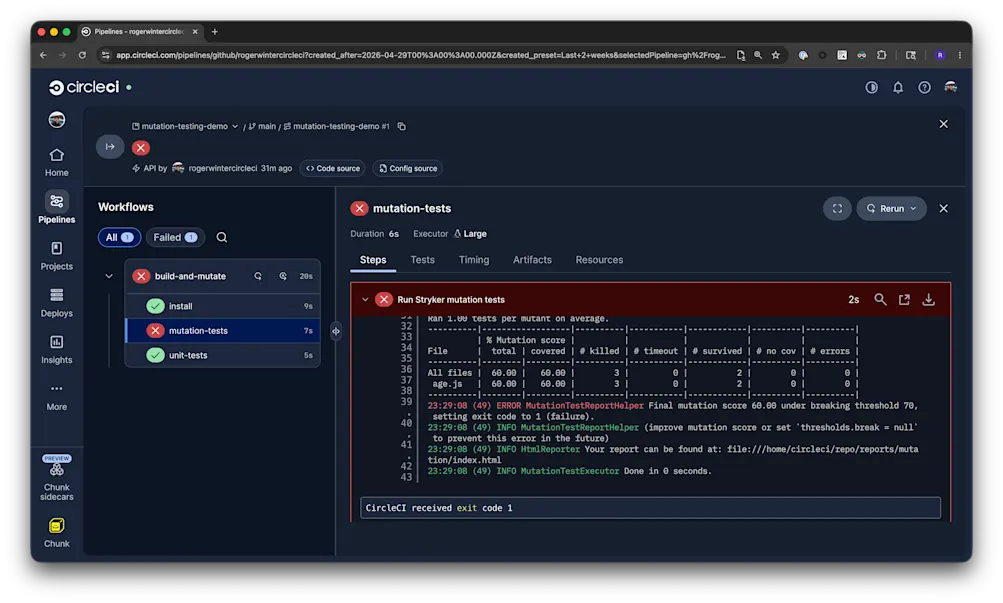Switch to the Timing tab
Image resolution: width=1003 pixels, height=603 pixels.
(474, 260)
